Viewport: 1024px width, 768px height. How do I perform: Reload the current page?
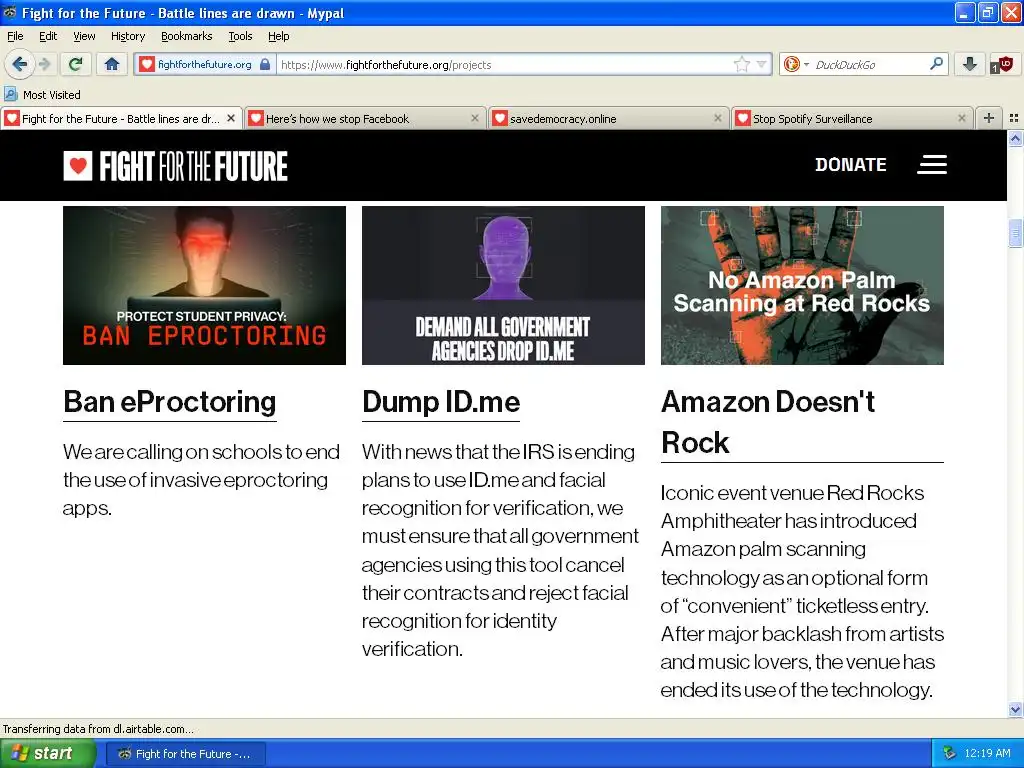(x=75, y=64)
